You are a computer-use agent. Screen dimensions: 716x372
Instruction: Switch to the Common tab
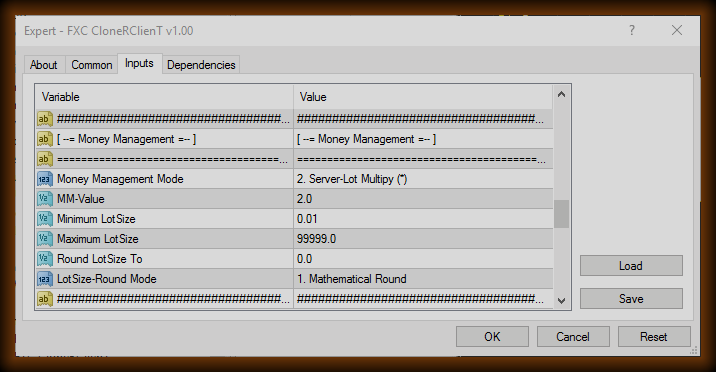click(x=92, y=65)
